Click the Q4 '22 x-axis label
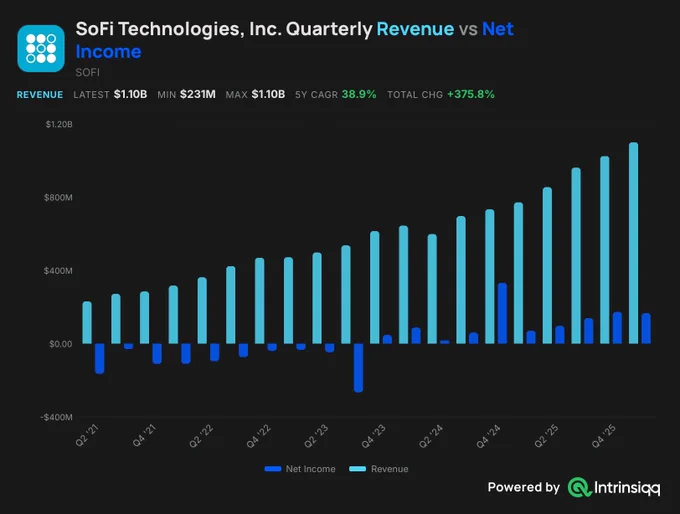Viewport: 680px width, 514px height. pyautogui.click(x=259, y=435)
